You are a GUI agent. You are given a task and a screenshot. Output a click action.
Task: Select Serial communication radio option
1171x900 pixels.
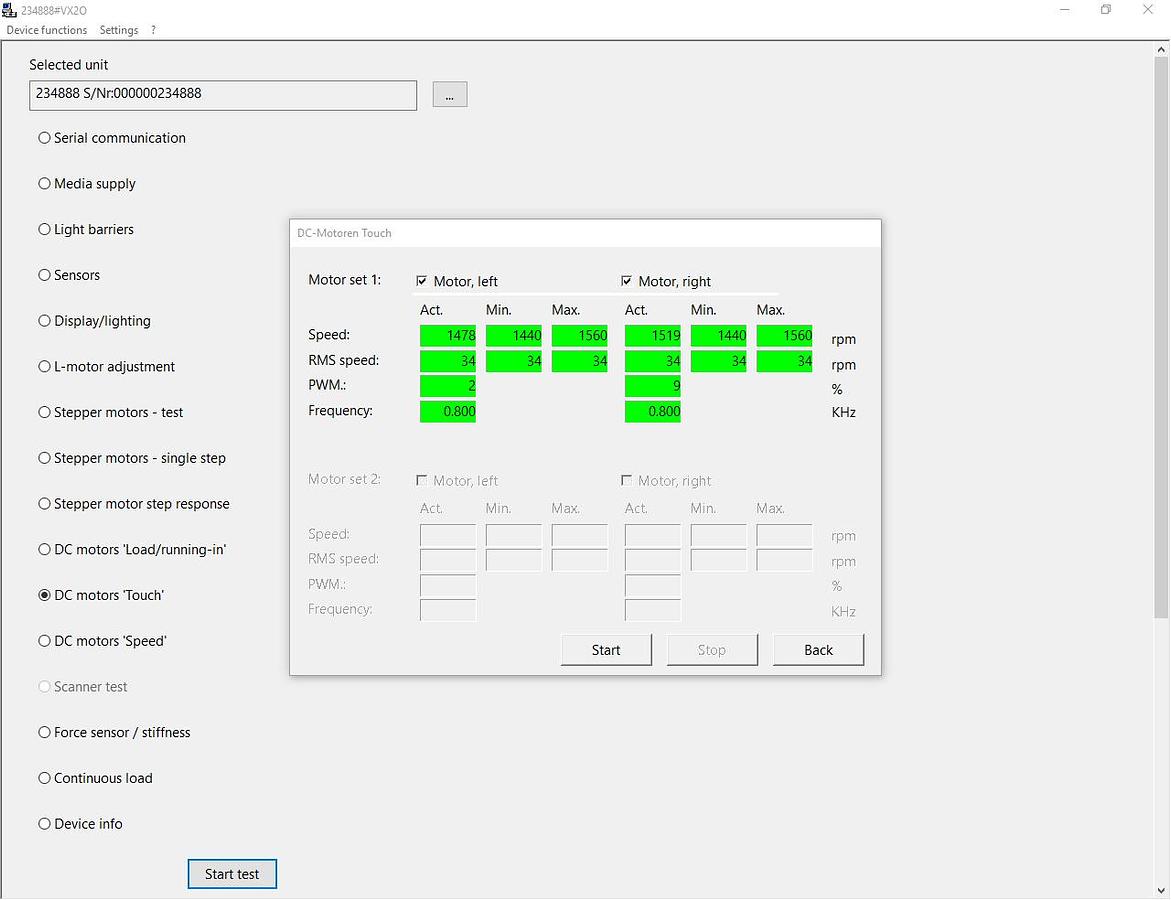[45, 138]
